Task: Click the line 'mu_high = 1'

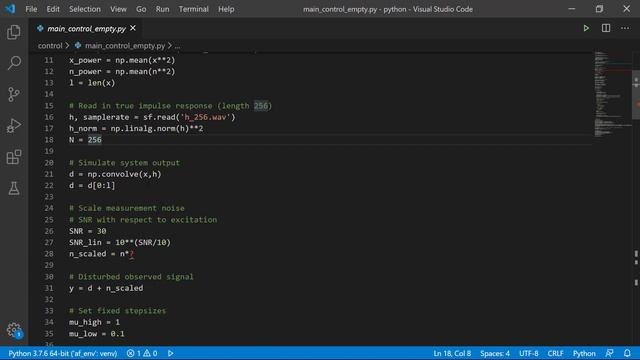Action: coord(94,322)
